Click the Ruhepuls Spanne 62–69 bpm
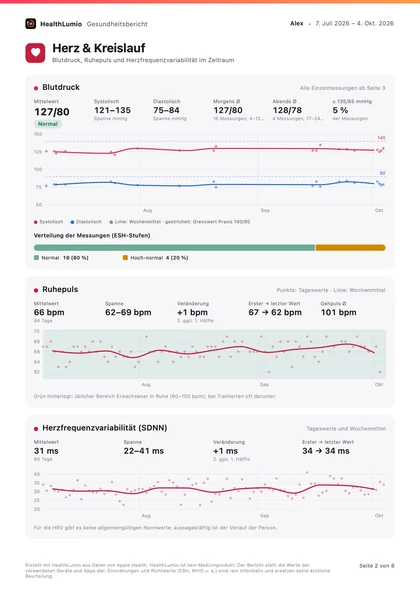Viewport: 420px width, 595px height. point(128,313)
